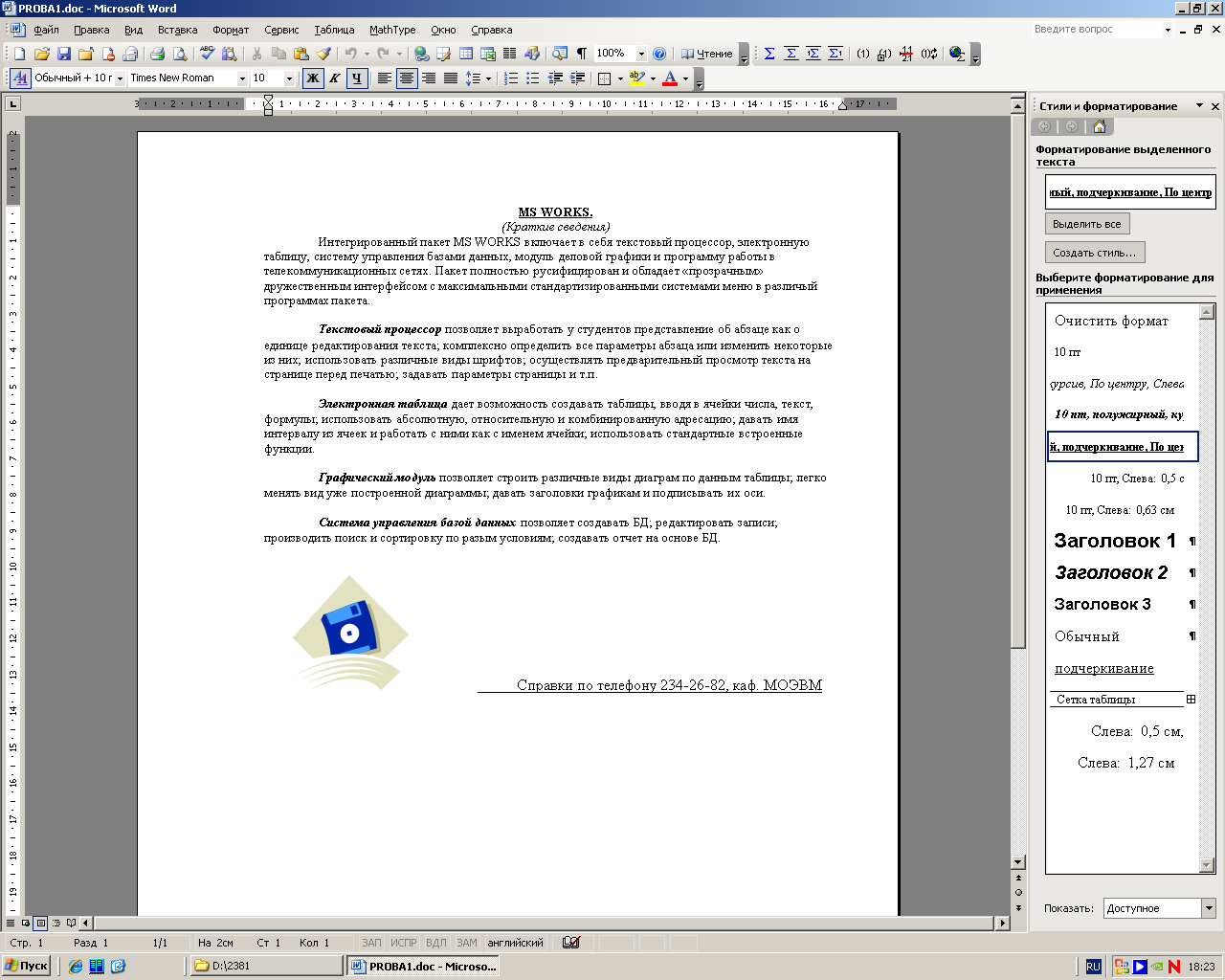Toggle center alignment button

click(407, 78)
